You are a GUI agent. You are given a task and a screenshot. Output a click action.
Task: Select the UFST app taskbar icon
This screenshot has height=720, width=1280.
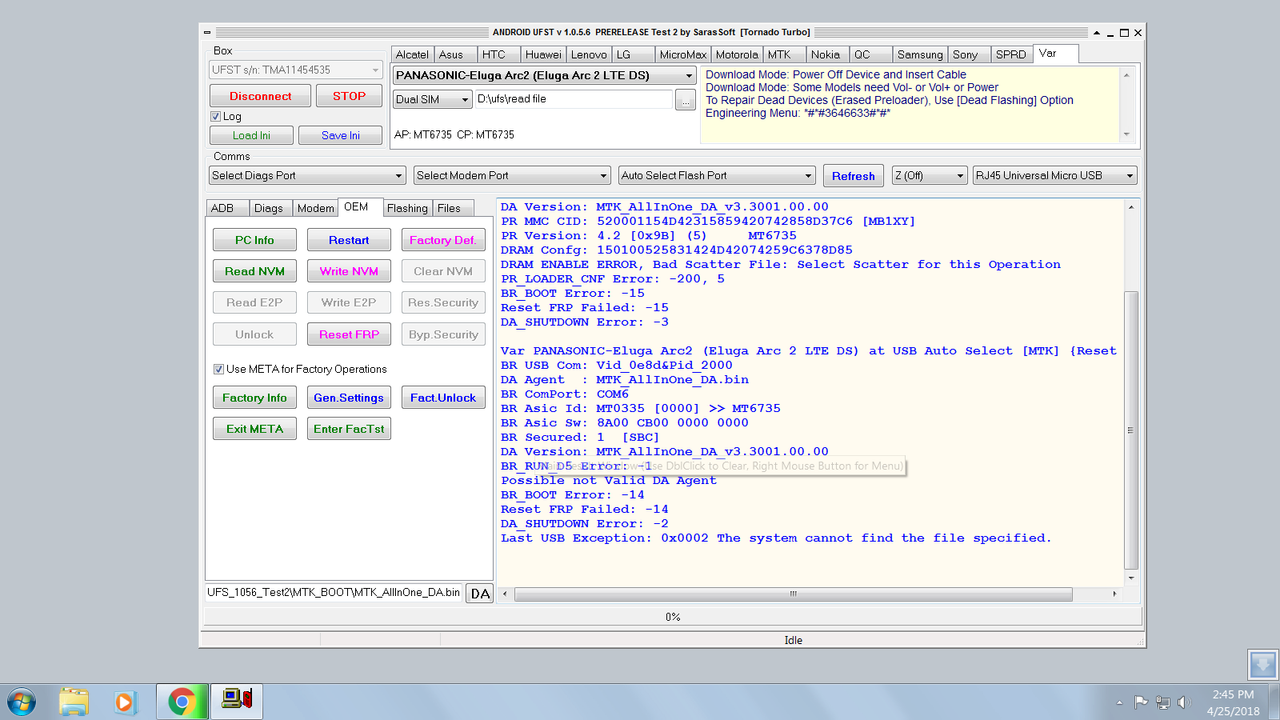(237, 702)
